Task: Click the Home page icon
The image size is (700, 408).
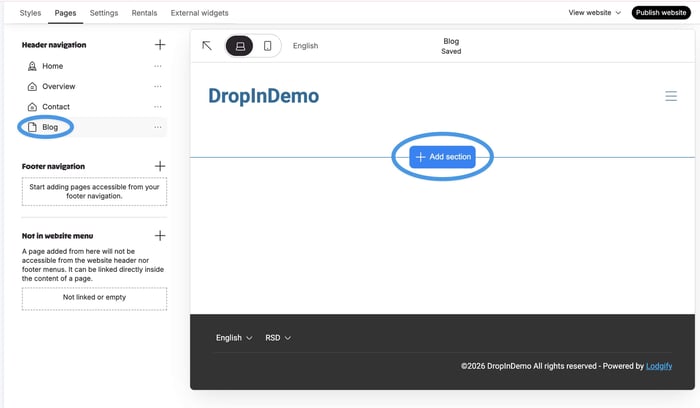Action: pyautogui.click(x=32, y=66)
